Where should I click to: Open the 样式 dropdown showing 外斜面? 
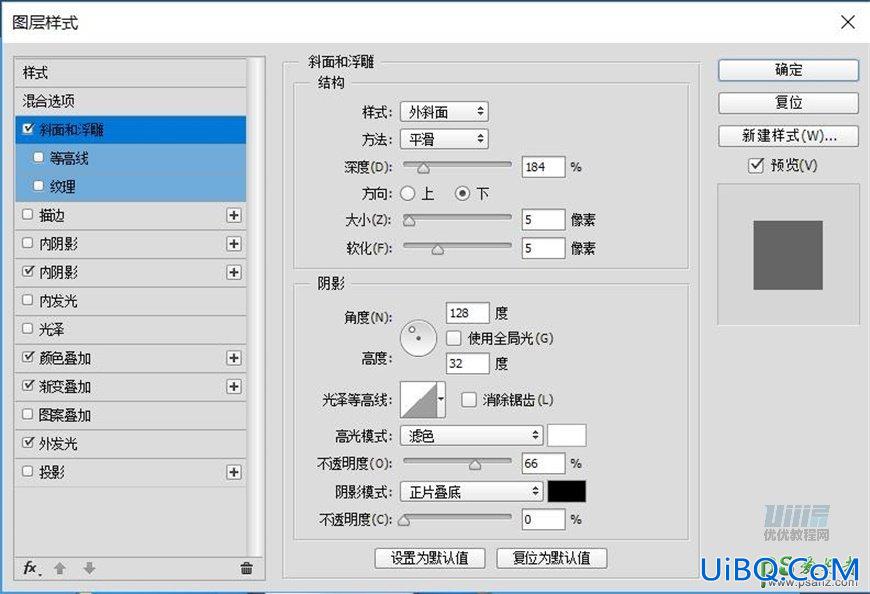(444, 112)
